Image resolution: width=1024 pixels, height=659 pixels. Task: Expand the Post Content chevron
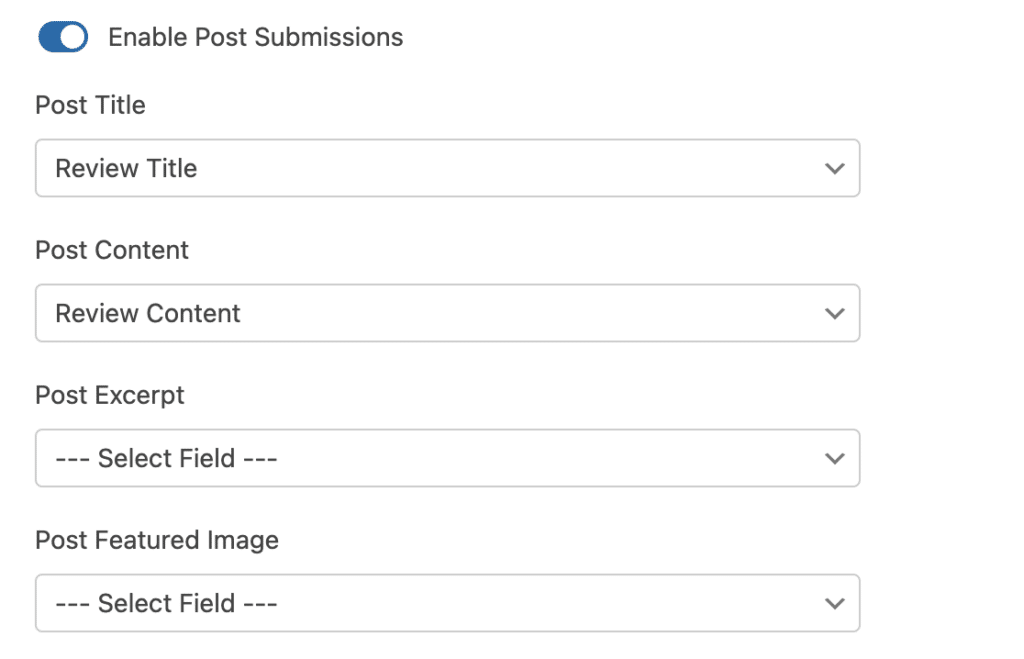pyautogui.click(x=835, y=313)
